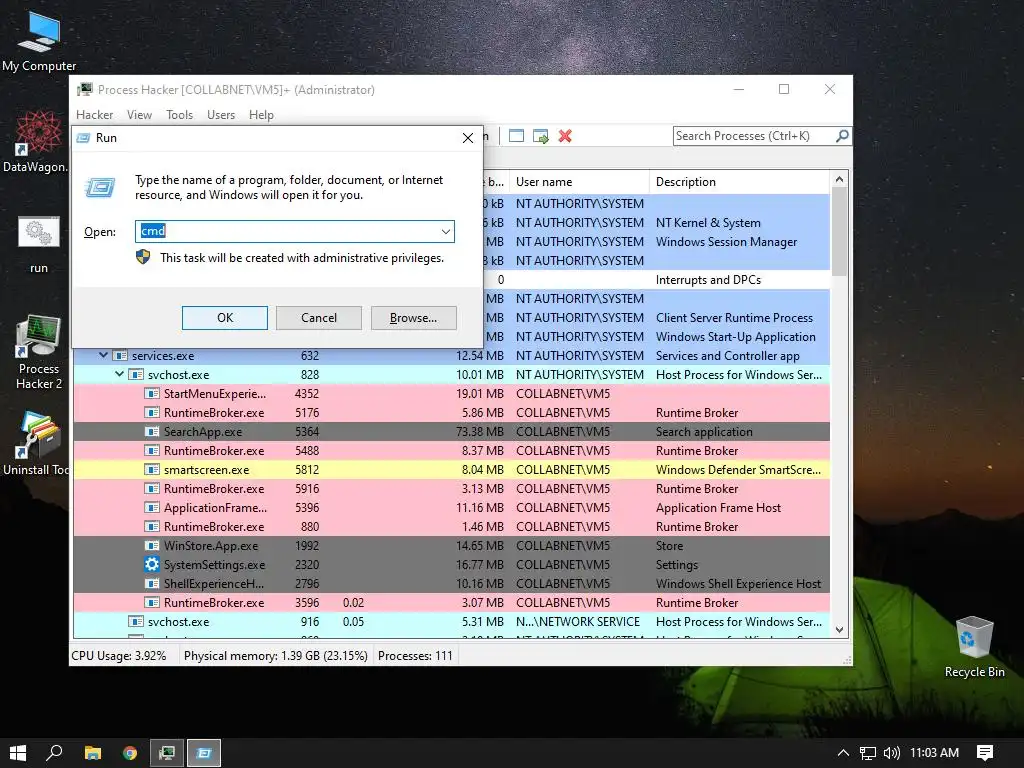Collapse the svchost.exe 828 tree node
This screenshot has width=1024, height=768.
119,374
